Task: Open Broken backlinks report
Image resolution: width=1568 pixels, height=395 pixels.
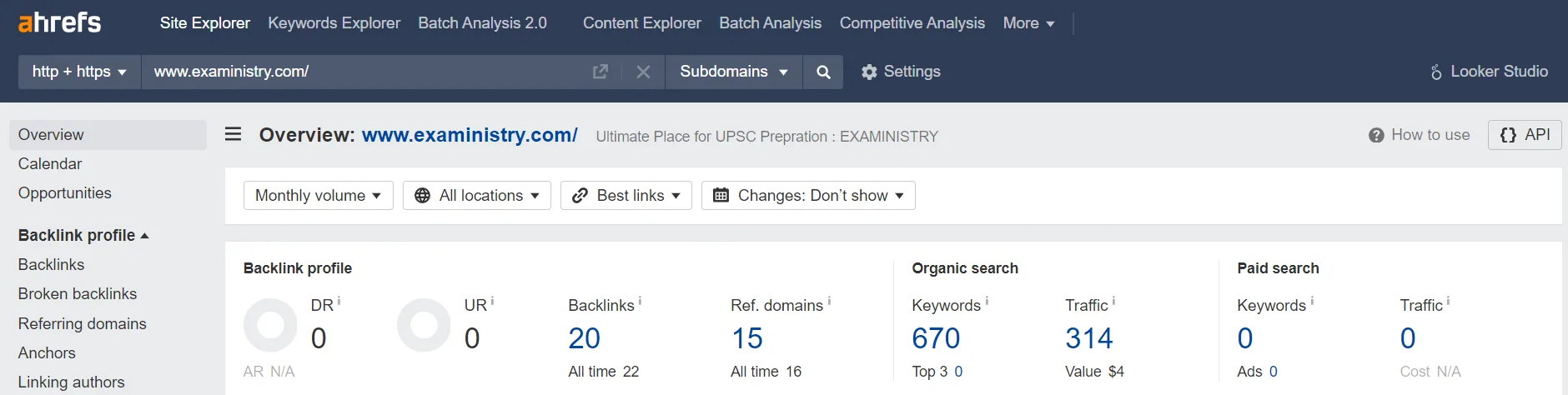Action: point(78,293)
